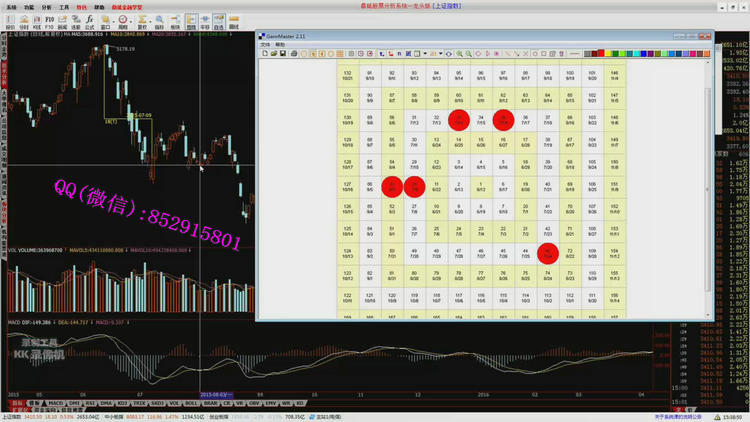Expand the 窗口 dropdown arrow
The image size is (750, 422).
[113, 21]
